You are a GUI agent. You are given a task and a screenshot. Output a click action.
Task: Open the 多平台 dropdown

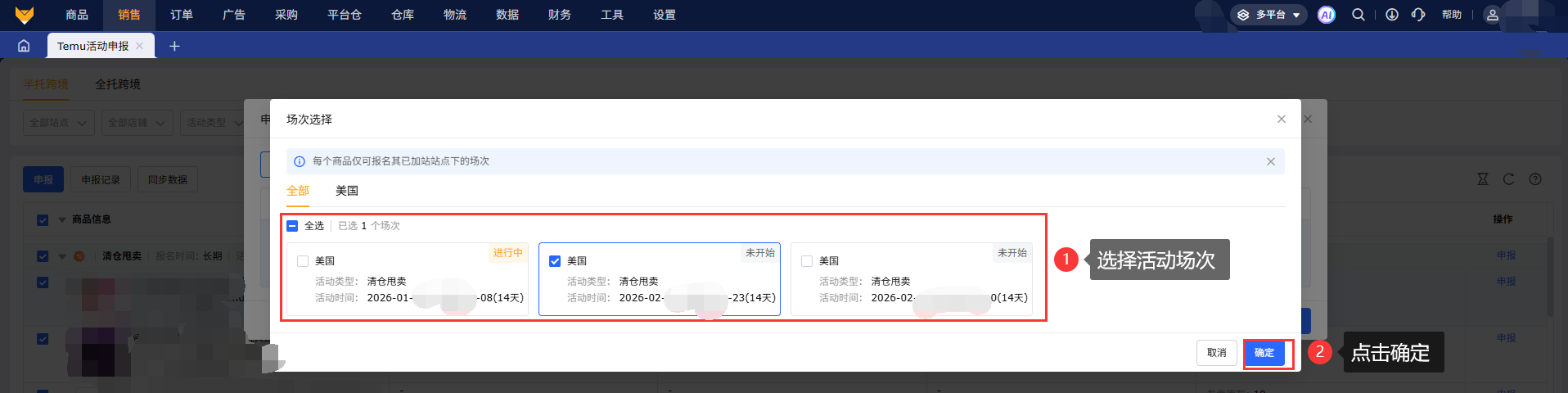(x=1268, y=15)
